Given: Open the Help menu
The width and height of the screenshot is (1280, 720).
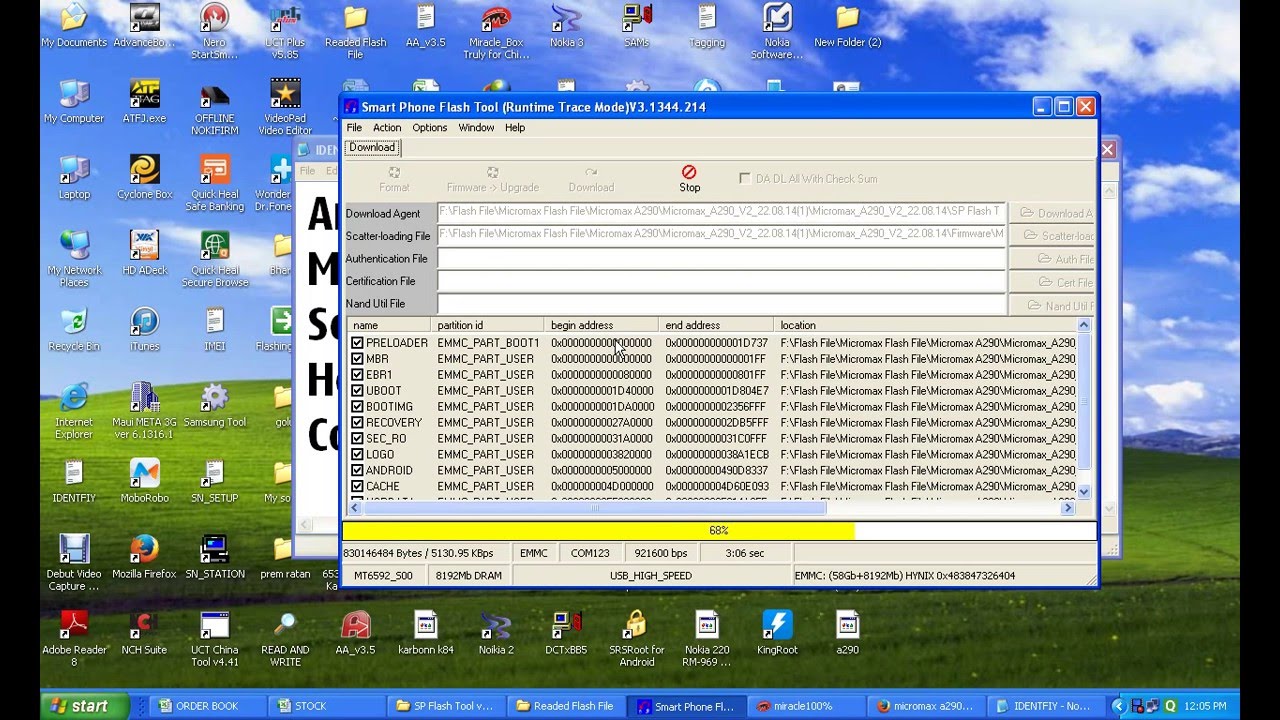Looking at the screenshot, I should [515, 128].
